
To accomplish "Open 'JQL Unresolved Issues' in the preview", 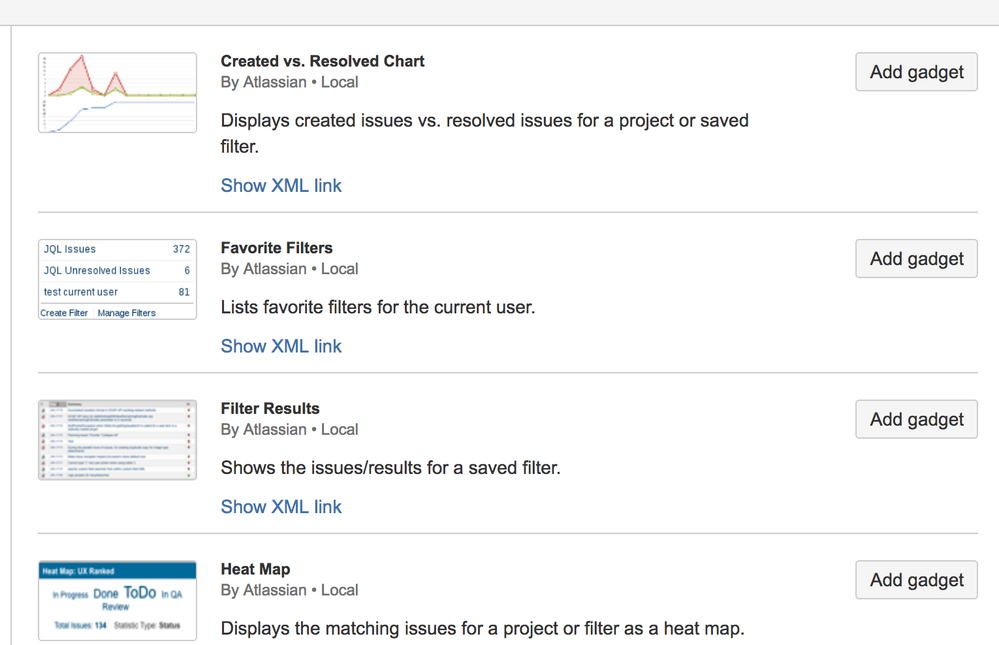I will (x=97, y=271).
